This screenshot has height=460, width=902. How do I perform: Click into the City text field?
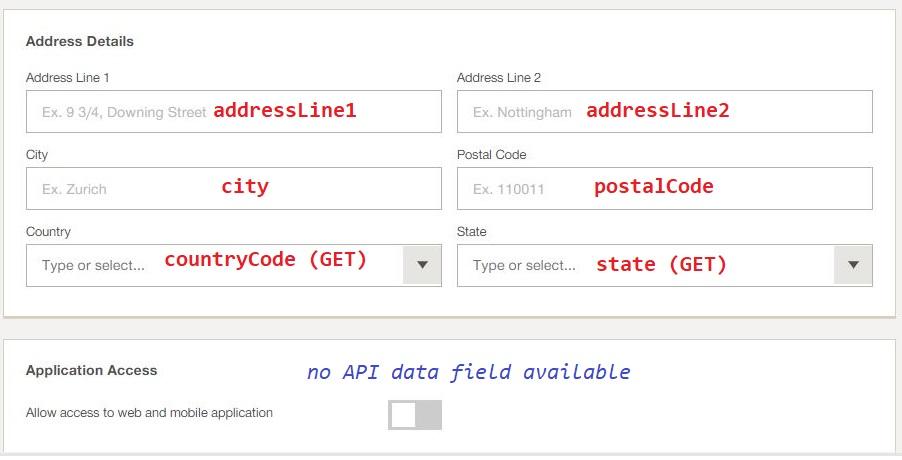click(x=234, y=189)
